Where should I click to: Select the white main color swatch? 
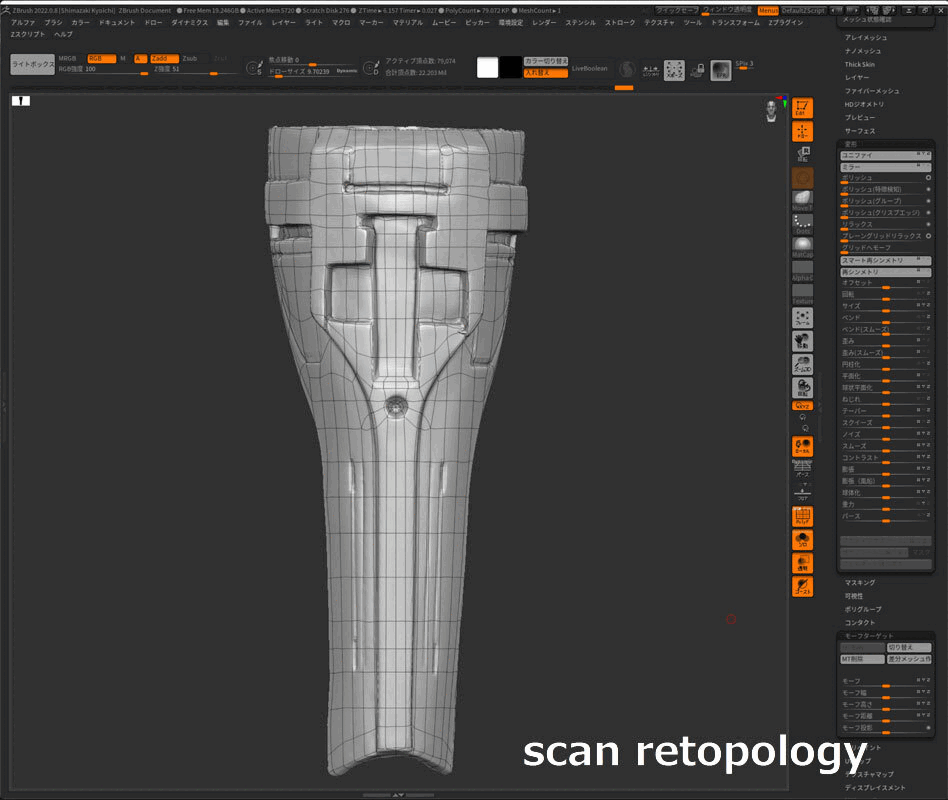click(487, 67)
